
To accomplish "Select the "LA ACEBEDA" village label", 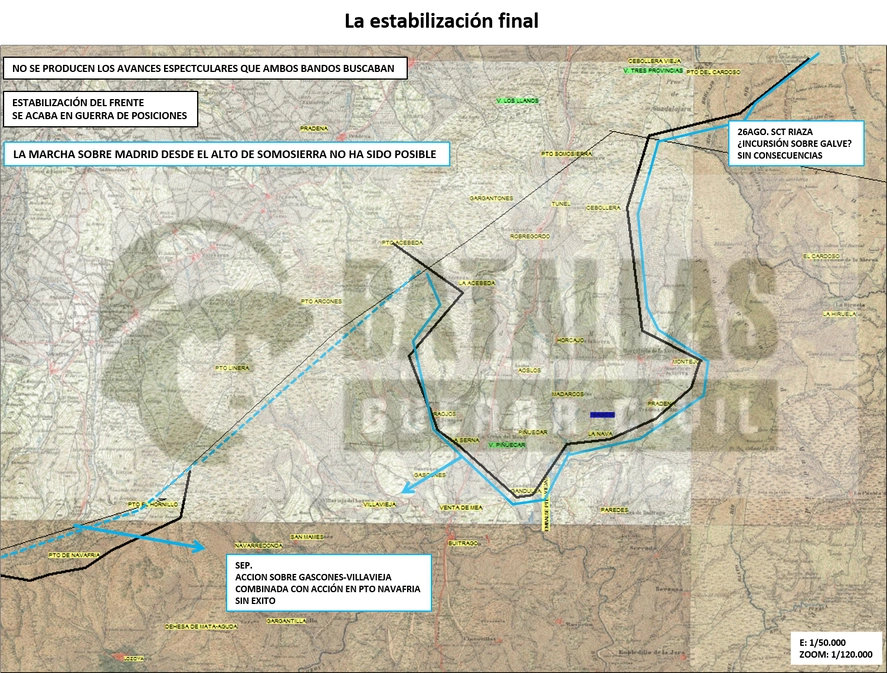I will click(477, 283).
